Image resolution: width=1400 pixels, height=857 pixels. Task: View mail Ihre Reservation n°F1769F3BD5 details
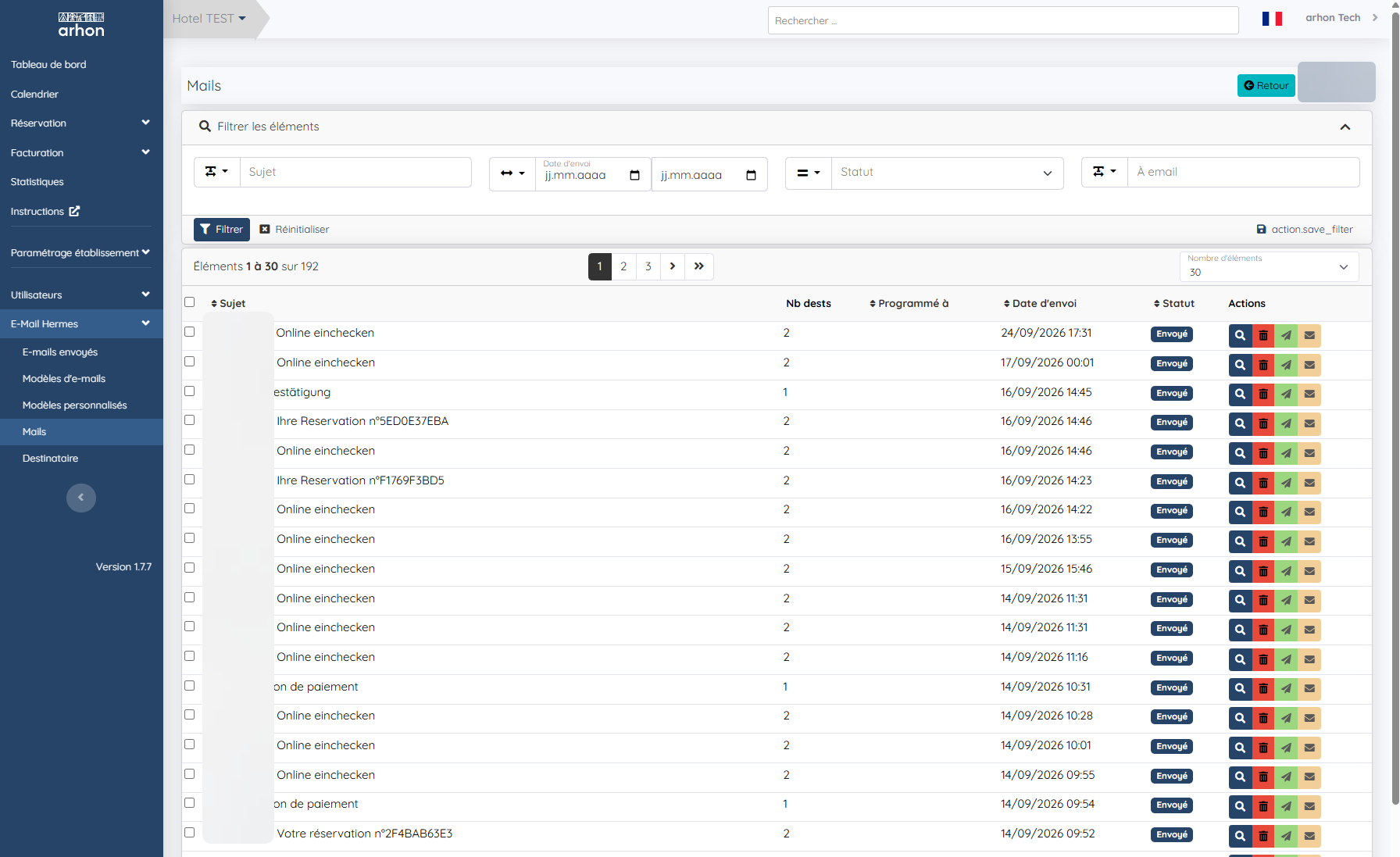(1240, 483)
